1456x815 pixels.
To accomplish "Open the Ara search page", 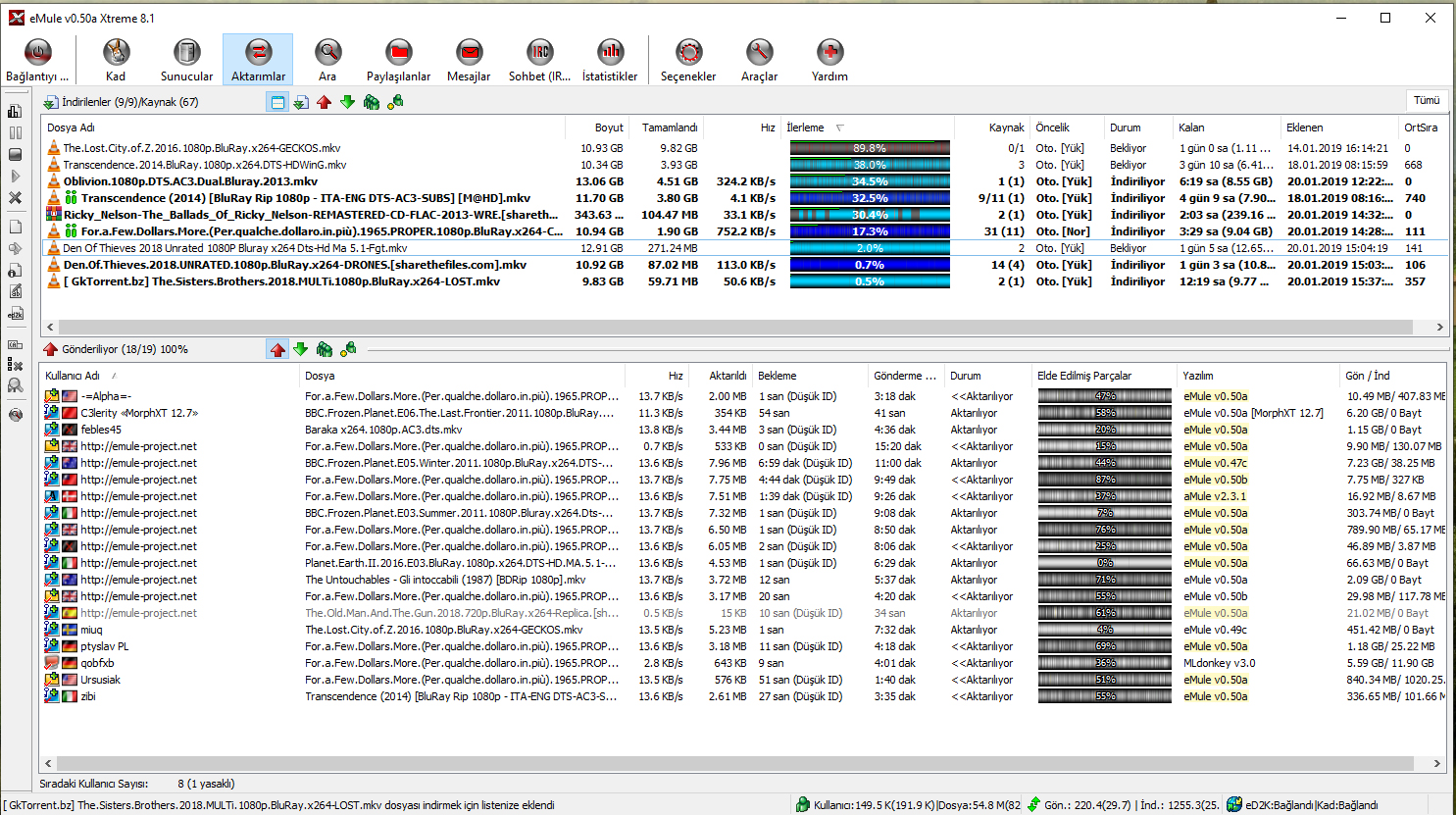I will 327,59.
